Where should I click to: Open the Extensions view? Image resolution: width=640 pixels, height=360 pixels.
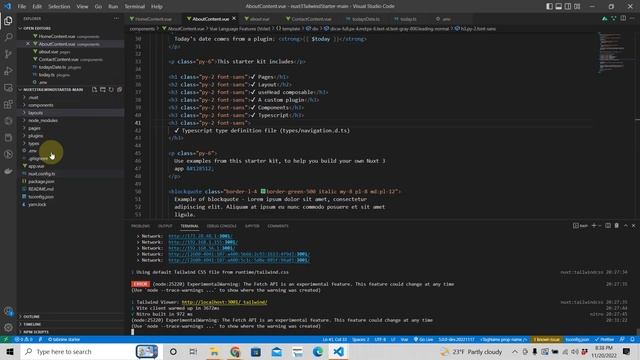[8, 104]
